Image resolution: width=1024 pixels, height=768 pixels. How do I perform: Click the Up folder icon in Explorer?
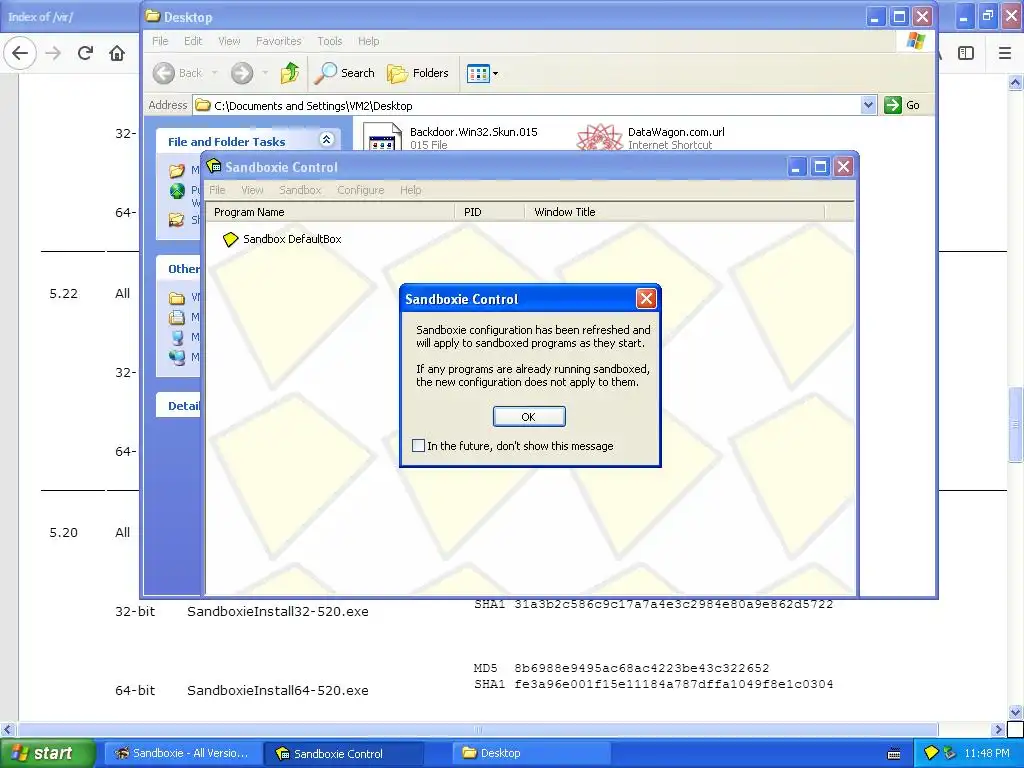(x=289, y=73)
